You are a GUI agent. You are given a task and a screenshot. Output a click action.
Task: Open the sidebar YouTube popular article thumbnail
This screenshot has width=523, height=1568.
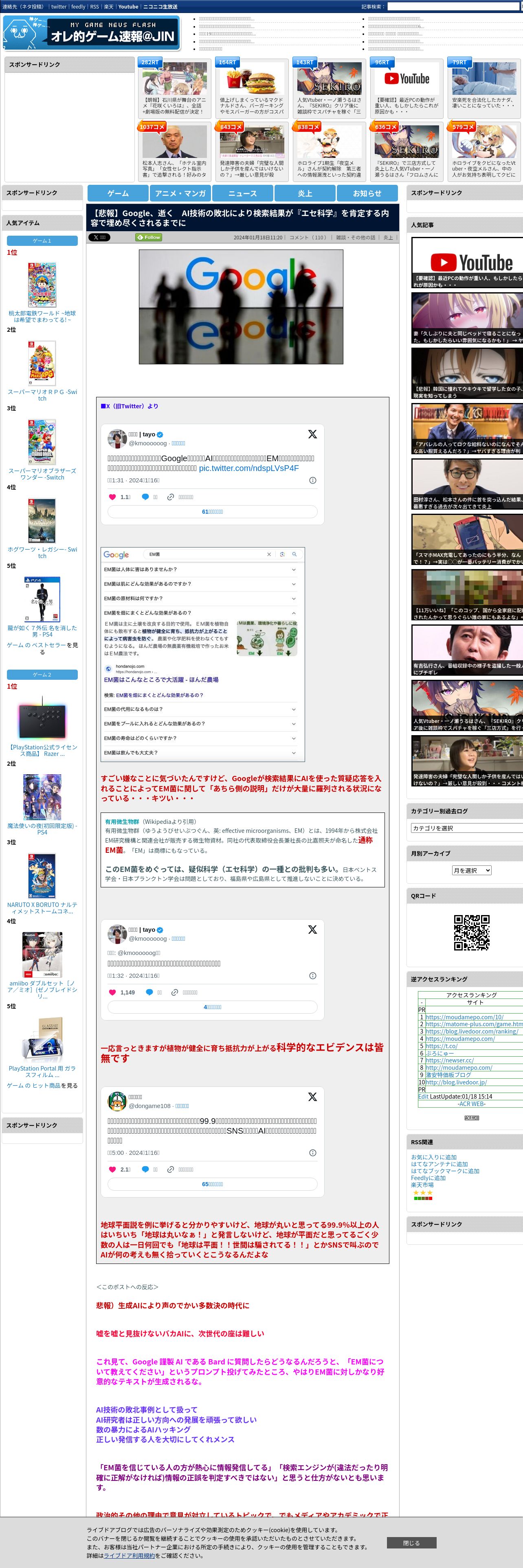point(467,263)
